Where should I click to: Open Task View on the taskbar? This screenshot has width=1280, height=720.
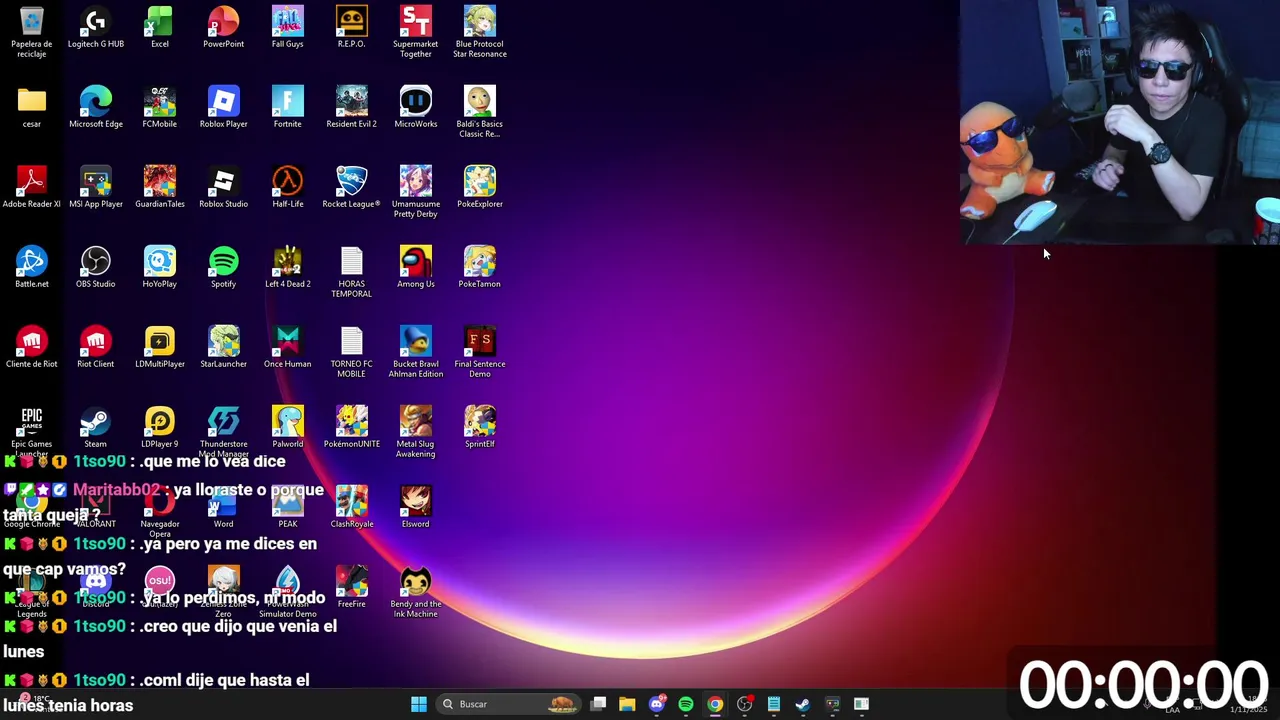click(x=598, y=704)
